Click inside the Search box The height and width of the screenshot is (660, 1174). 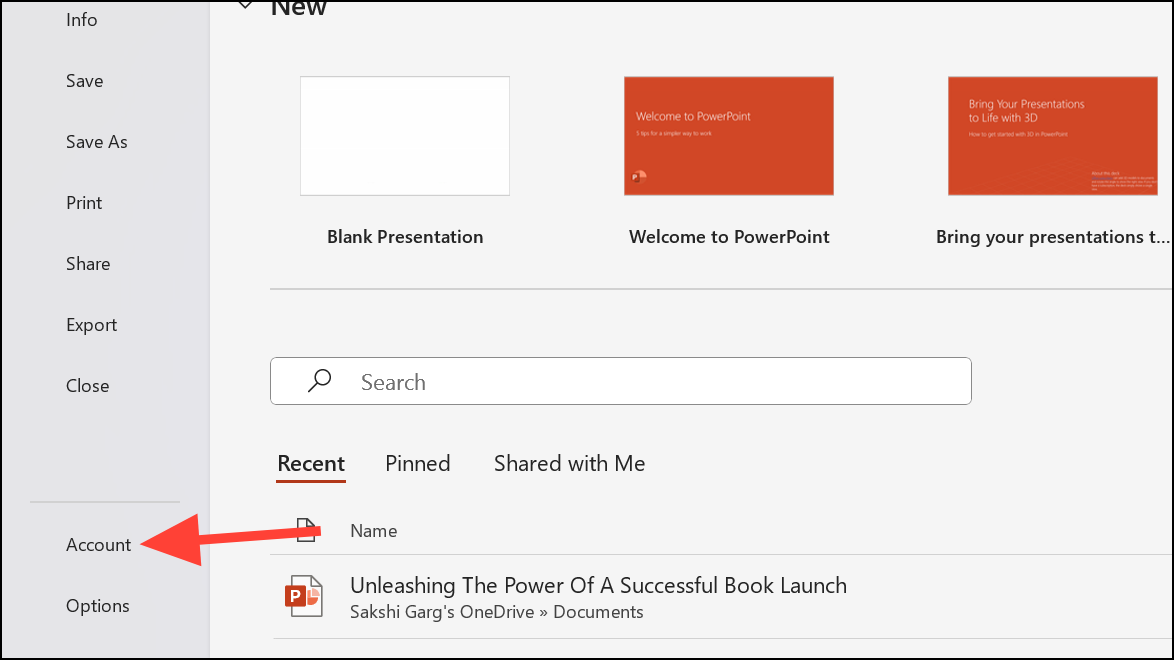coord(621,381)
